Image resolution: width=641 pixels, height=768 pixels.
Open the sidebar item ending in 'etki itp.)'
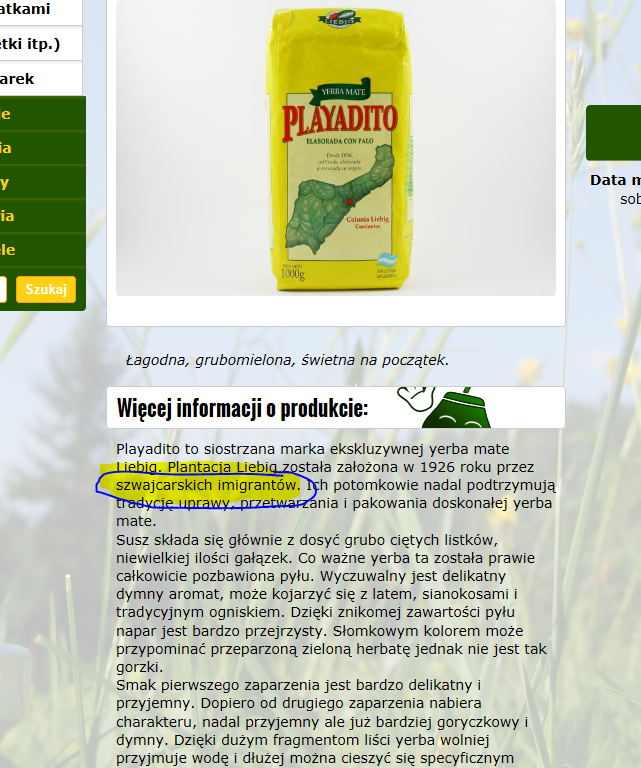tap(41, 44)
